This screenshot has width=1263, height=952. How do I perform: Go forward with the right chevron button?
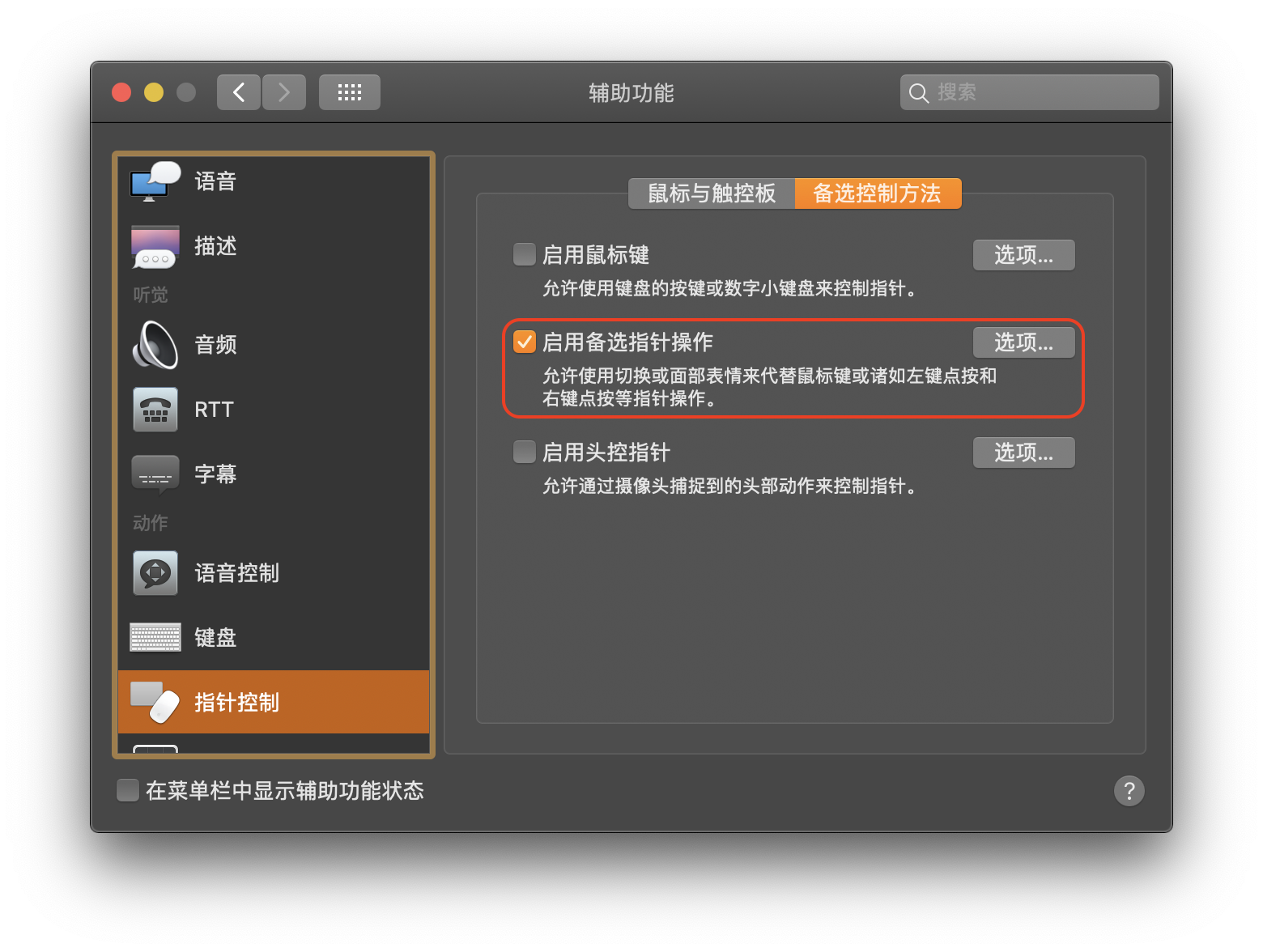point(284,92)
